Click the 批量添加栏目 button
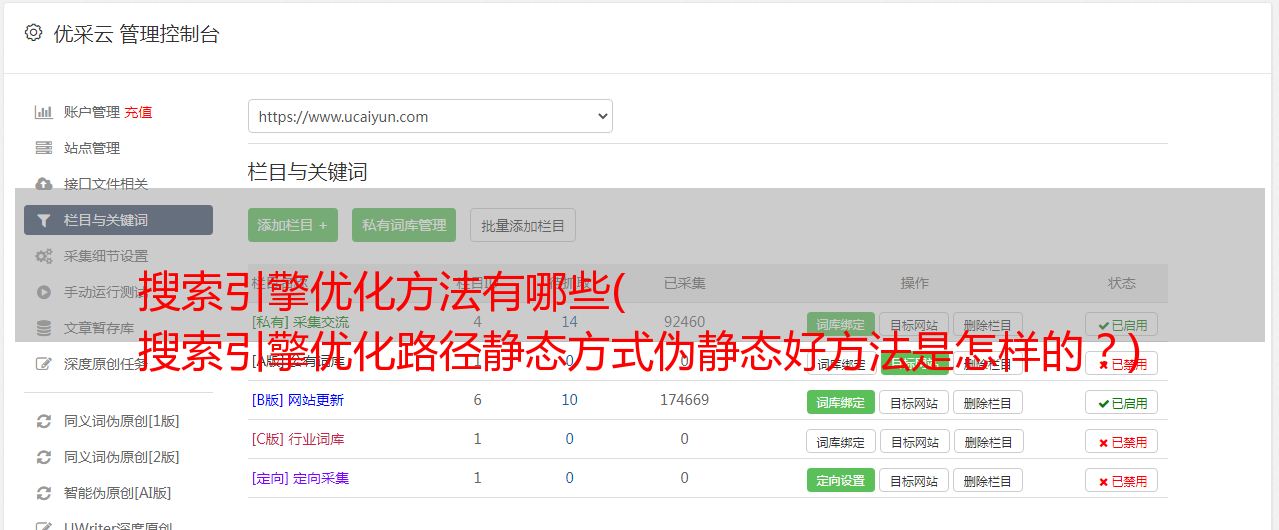The image size is (1279, 530). coord(522,225)
